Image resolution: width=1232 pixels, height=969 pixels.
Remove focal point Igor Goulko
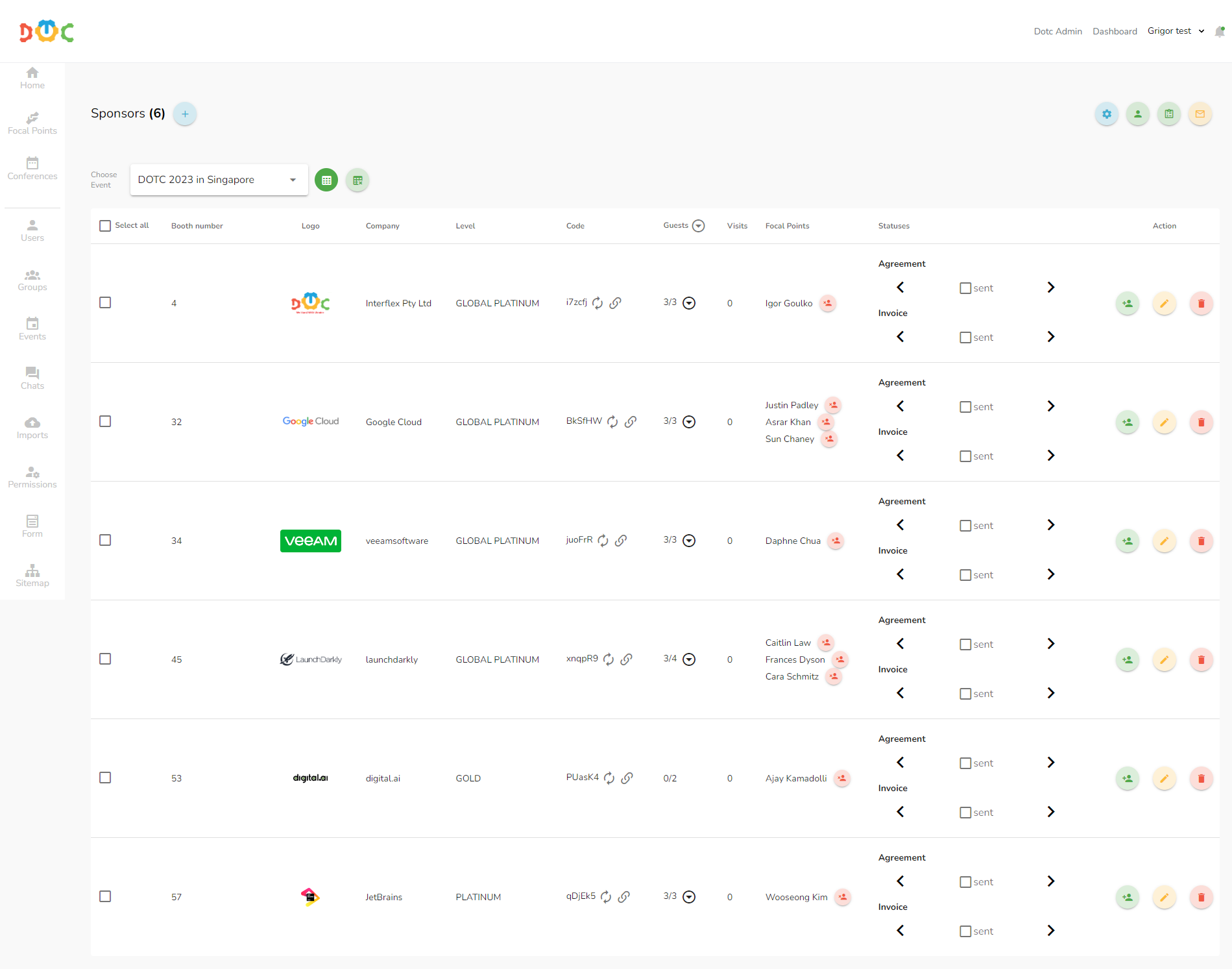[827, 303]
